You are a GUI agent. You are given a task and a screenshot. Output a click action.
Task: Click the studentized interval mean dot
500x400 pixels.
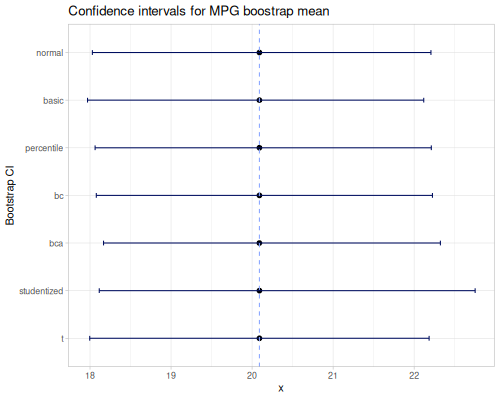tap(259, 291)
